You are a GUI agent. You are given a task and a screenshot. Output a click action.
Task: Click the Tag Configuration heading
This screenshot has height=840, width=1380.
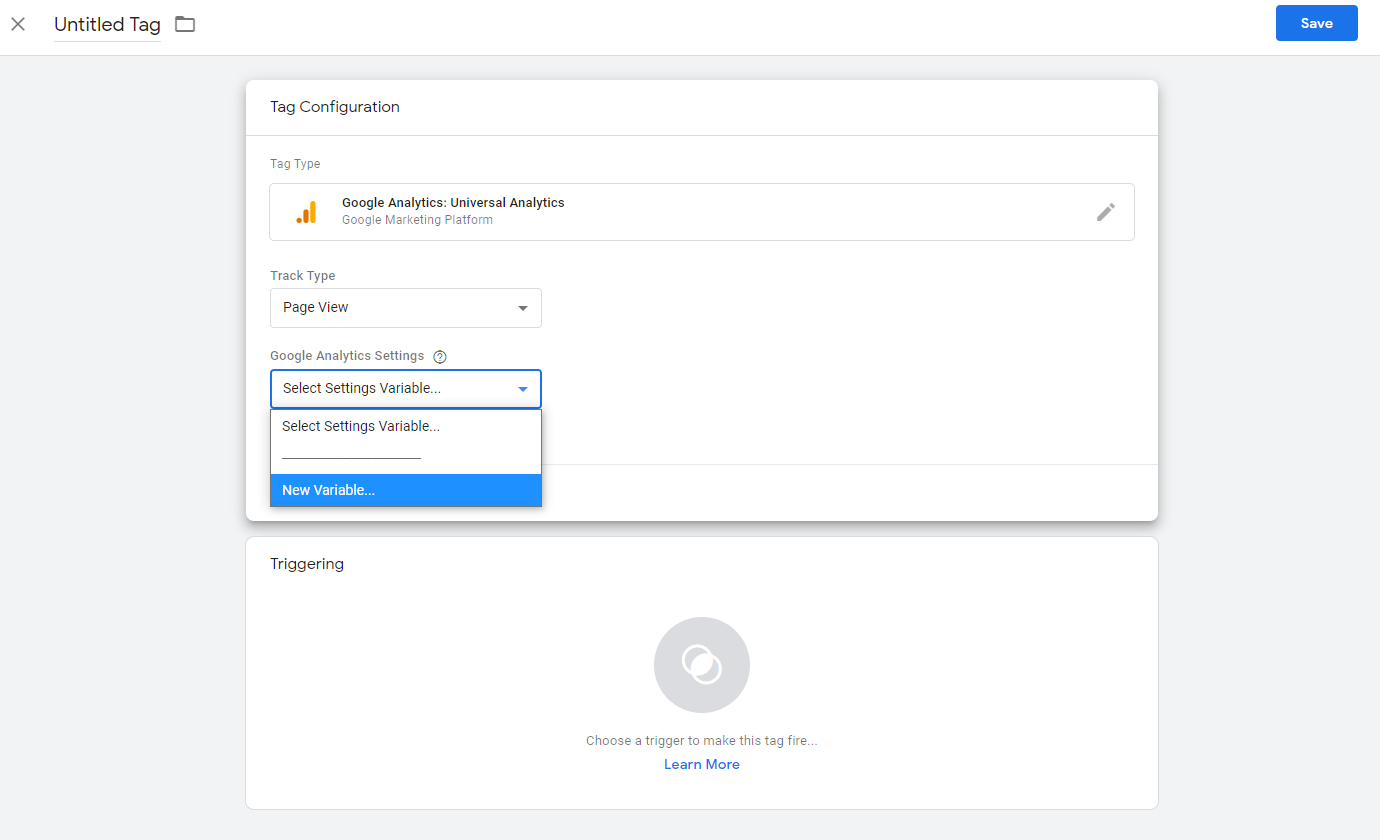click(x=335, y=107)
